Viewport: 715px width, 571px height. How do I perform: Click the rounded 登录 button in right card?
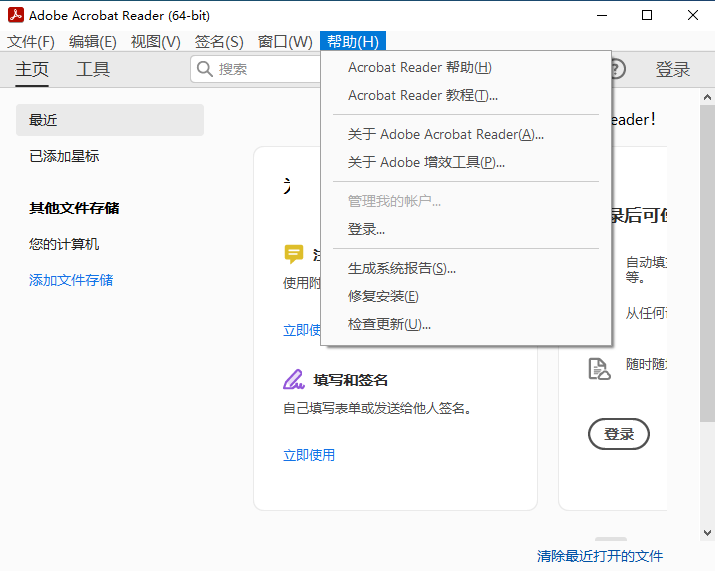(x=619, y=434)
